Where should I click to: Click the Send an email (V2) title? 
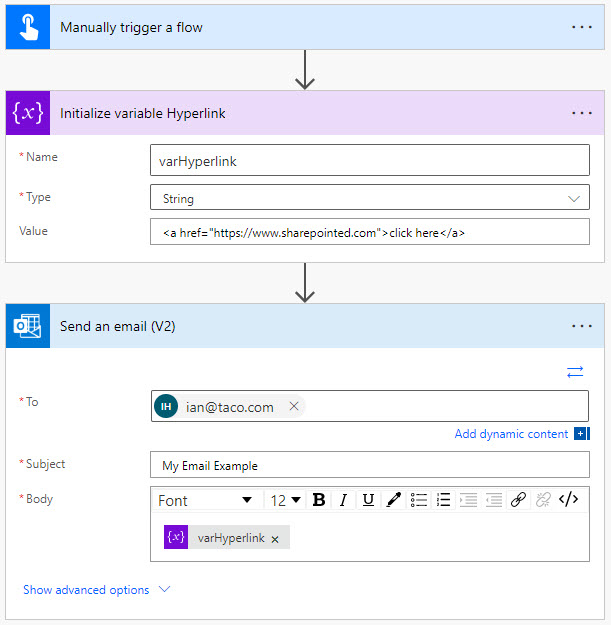[118, 326]
